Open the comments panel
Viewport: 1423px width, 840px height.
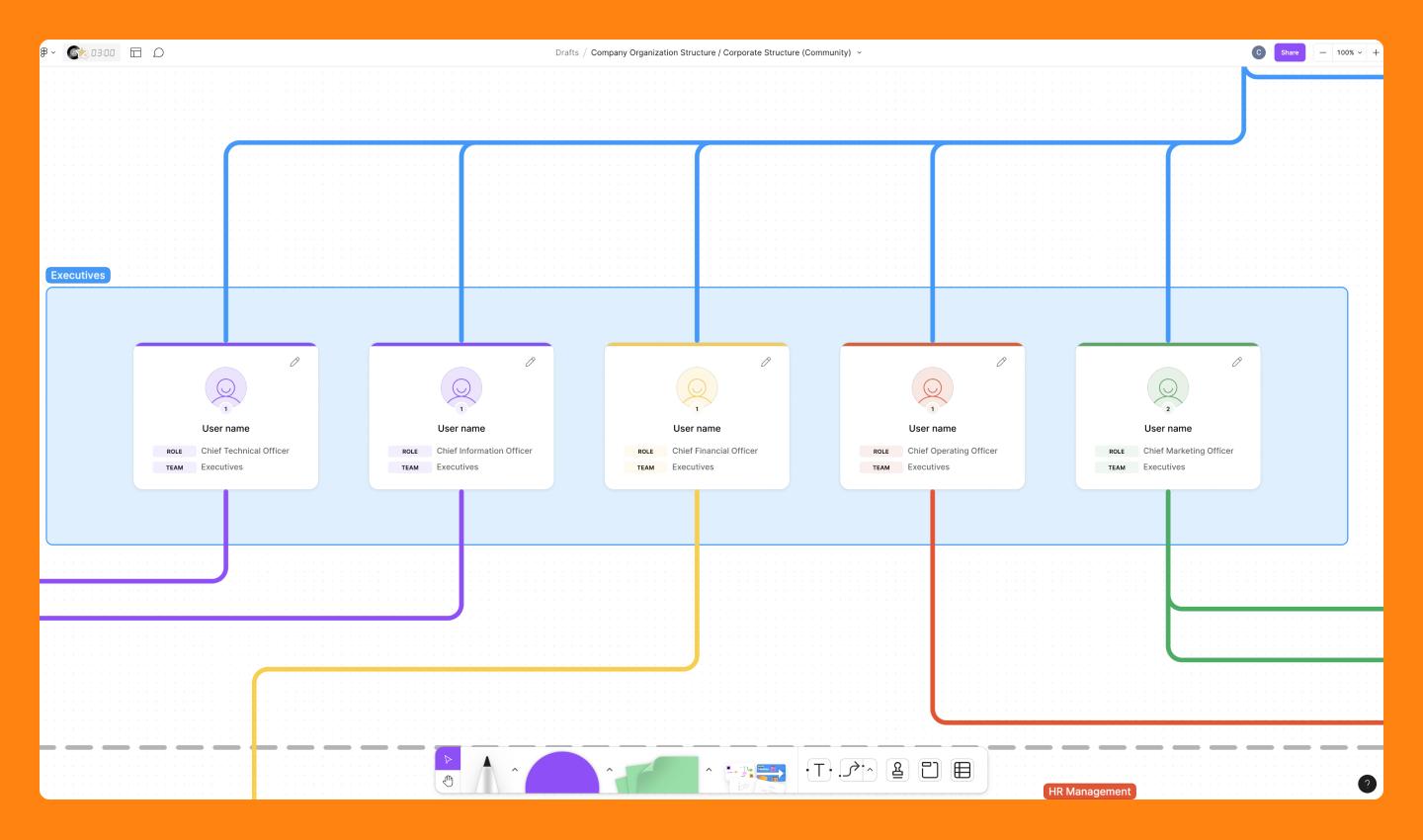pyautogui.click(x=159, y=51)
